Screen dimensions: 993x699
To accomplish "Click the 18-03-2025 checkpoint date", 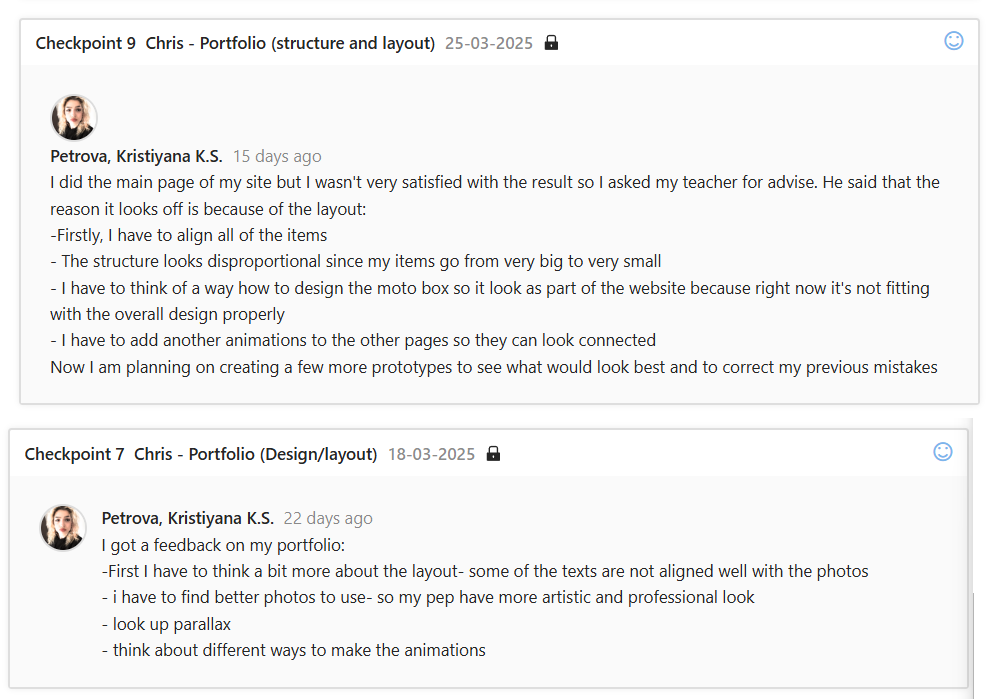I will click(x=431, y=454).
